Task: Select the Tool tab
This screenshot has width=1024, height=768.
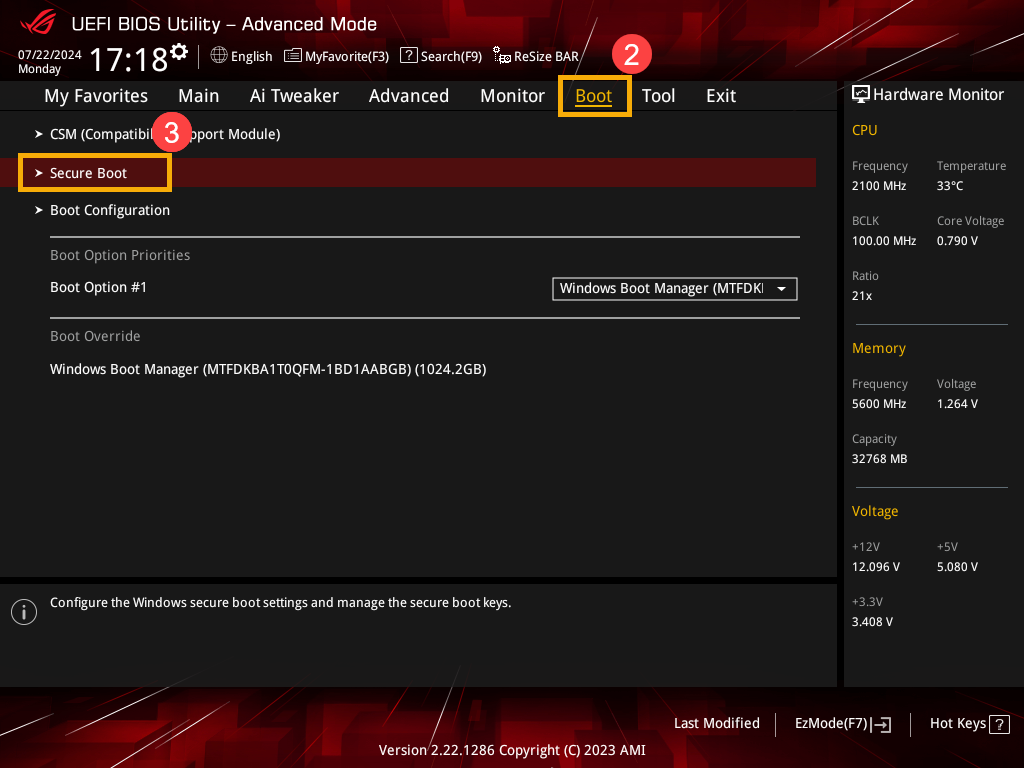Action: click(x=658, y=96)
